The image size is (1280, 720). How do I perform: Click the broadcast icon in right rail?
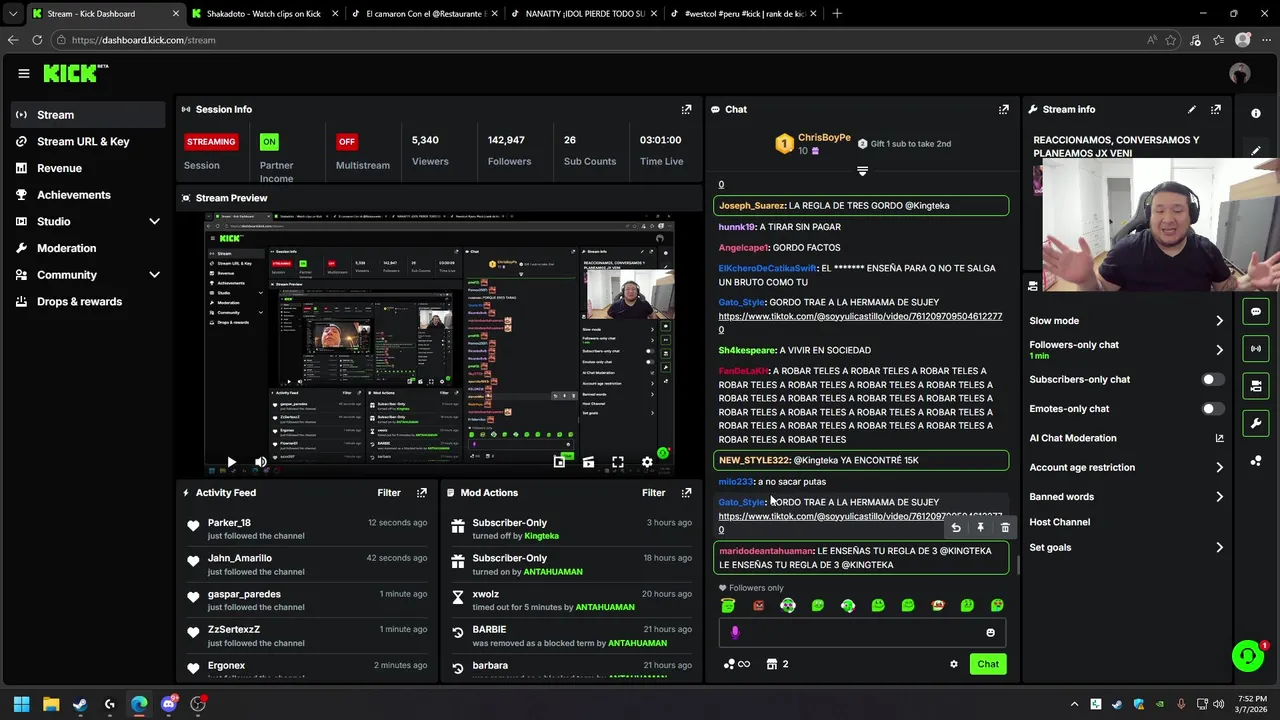pos(1256,349)
